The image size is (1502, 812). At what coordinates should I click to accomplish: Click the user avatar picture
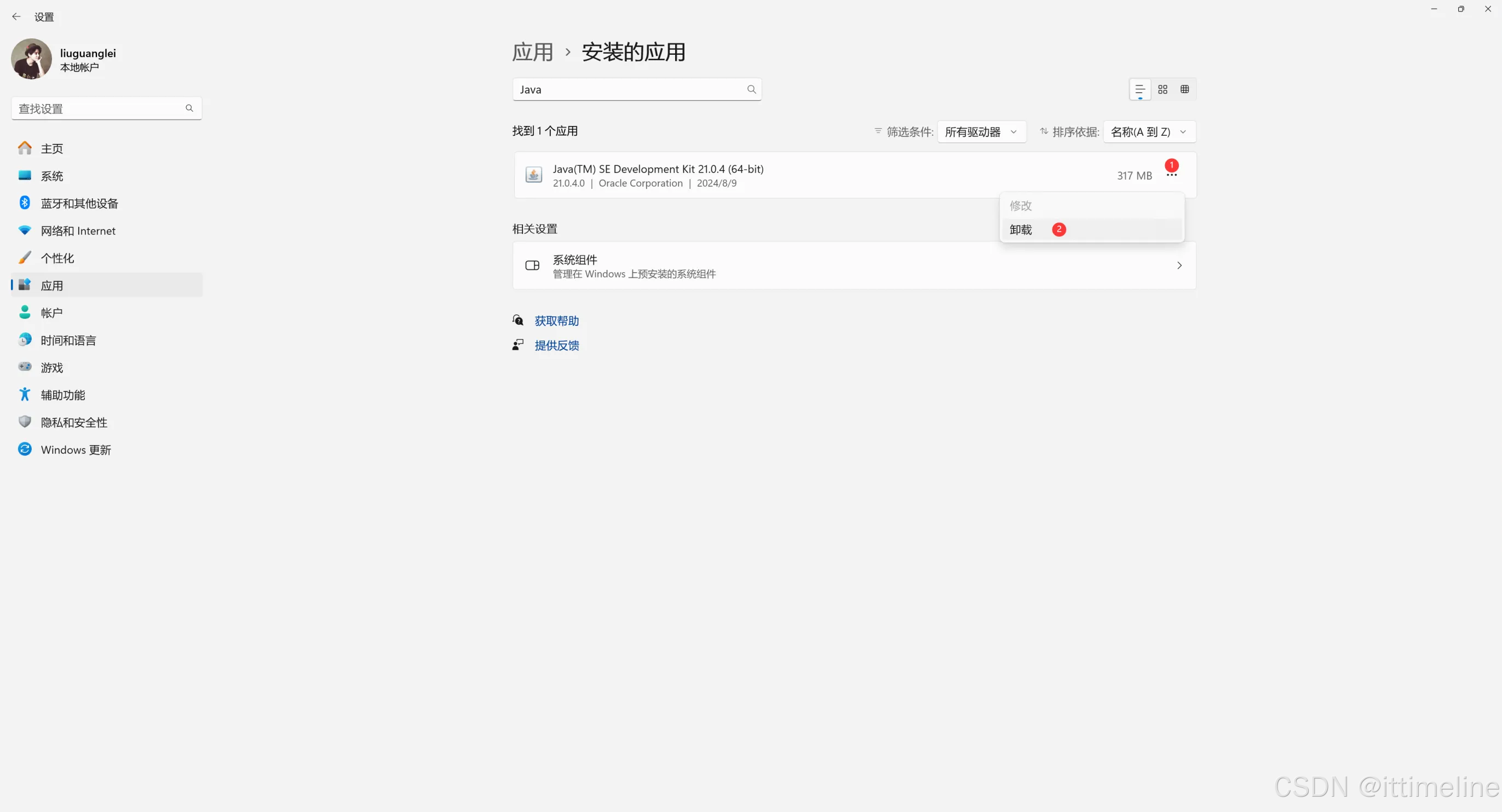[32, 59]
